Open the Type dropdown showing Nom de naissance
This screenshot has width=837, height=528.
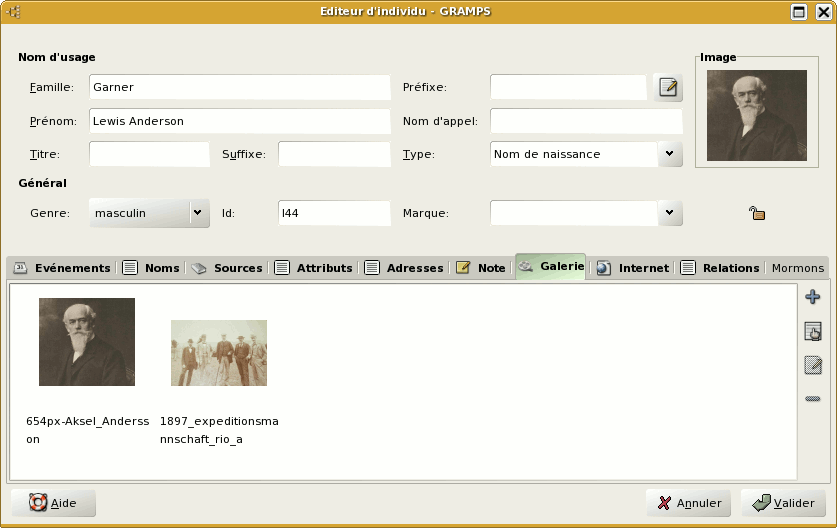[669, 154]
